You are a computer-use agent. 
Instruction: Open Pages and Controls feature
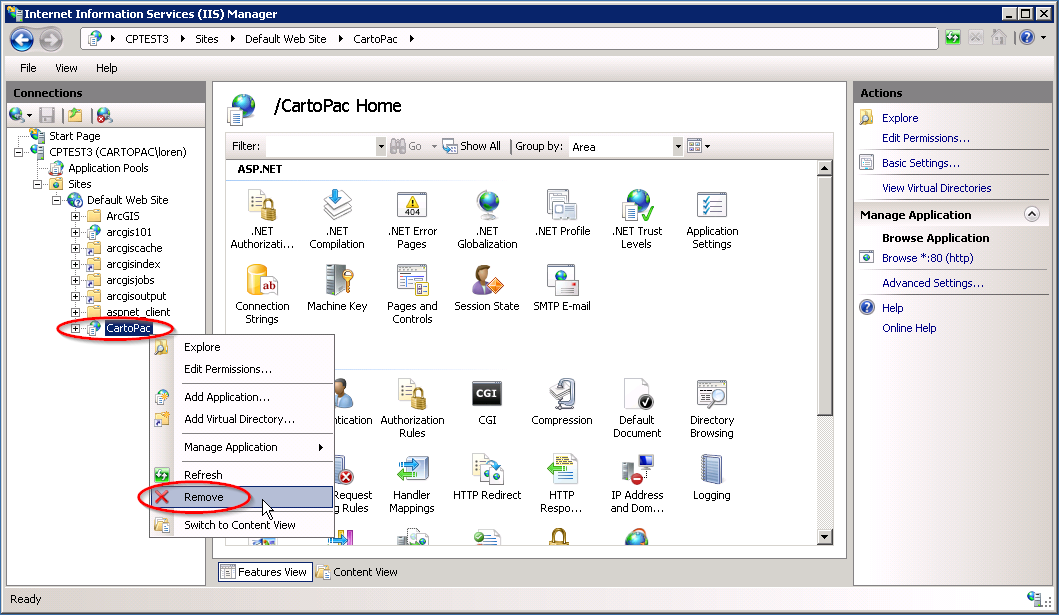point(412,294)
